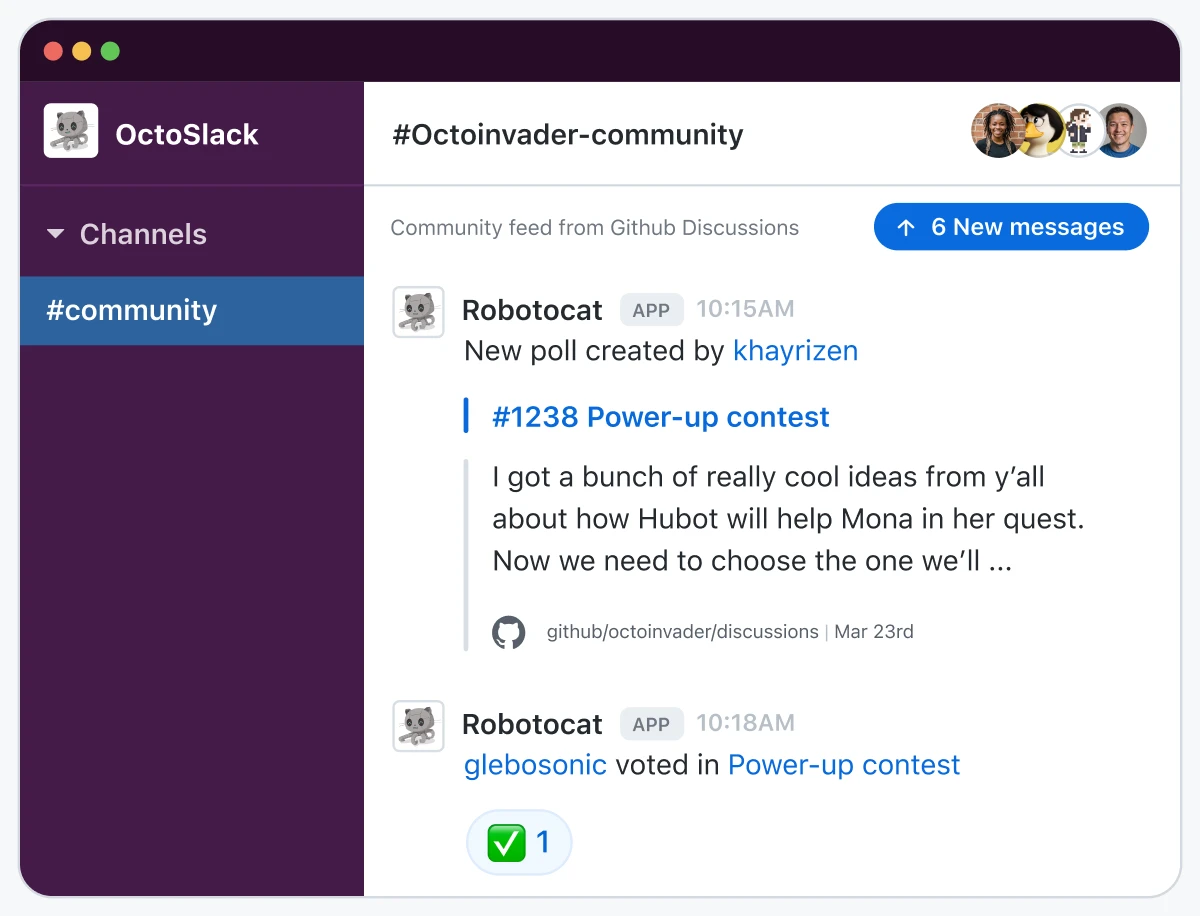
Task: Click the APP badge next to Robotocat
Action: pos(651,310)
